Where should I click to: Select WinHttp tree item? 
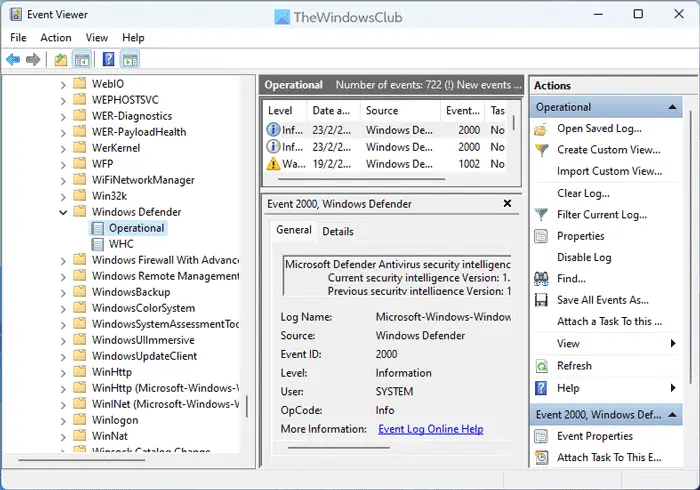pos(112,372)
